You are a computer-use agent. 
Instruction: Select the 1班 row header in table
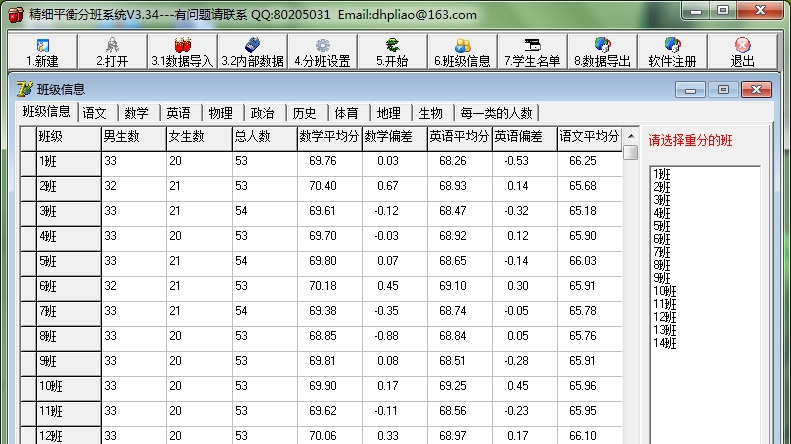tap(69, 164)
